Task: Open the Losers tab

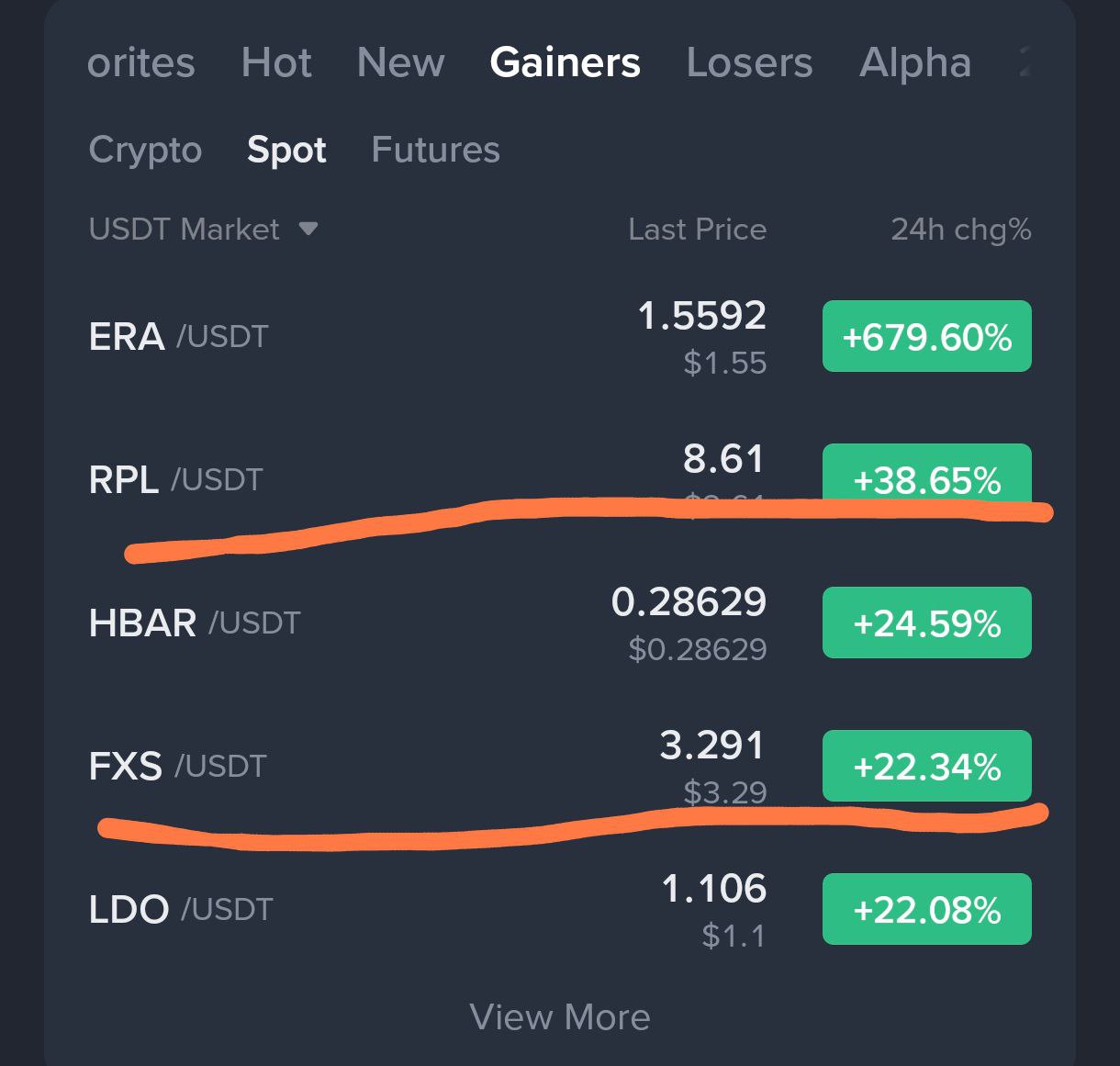Action: tap(749, 62)
